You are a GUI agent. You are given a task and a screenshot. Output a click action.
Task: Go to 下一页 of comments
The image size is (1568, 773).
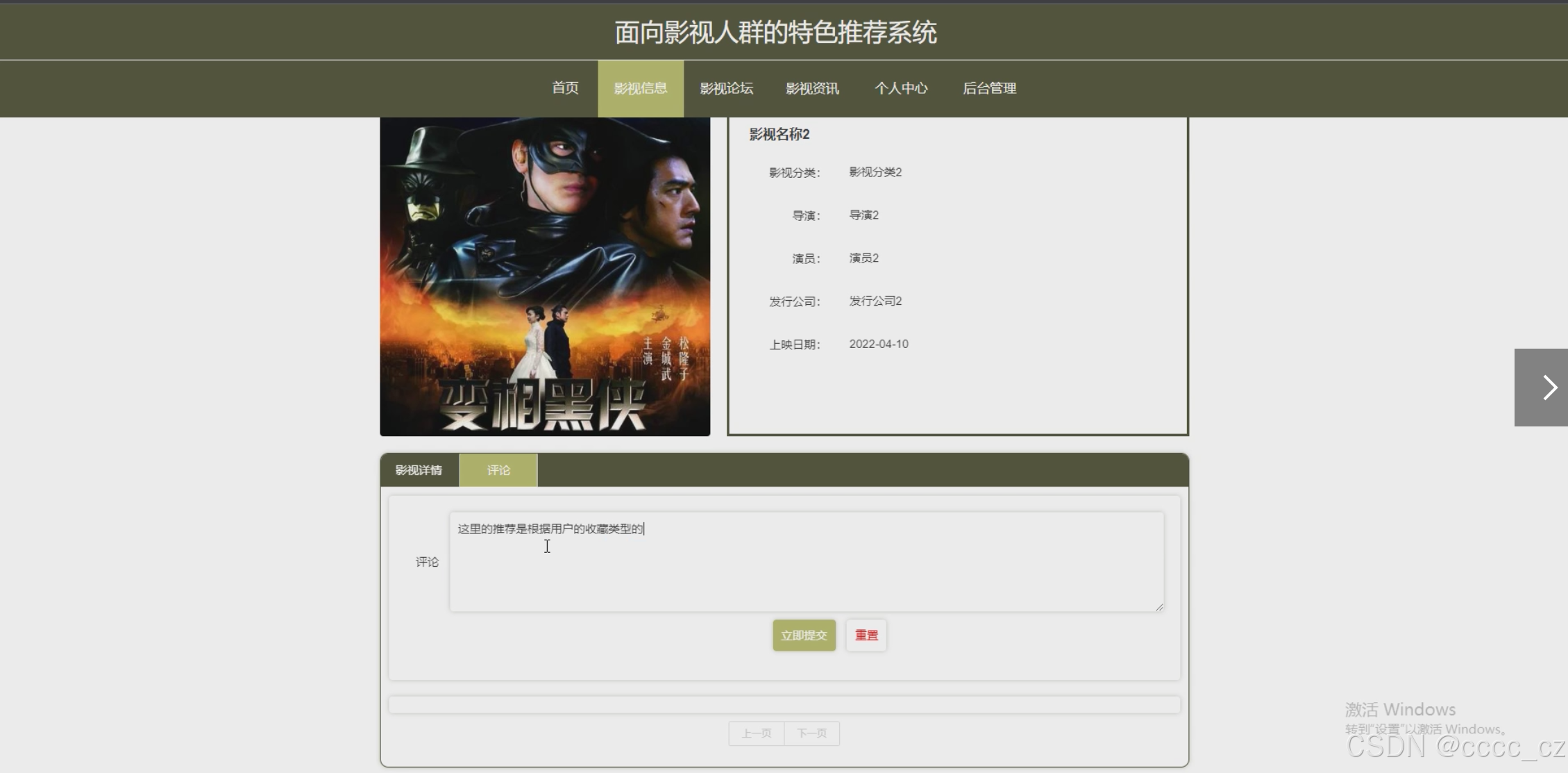click(x=811, y=733)
